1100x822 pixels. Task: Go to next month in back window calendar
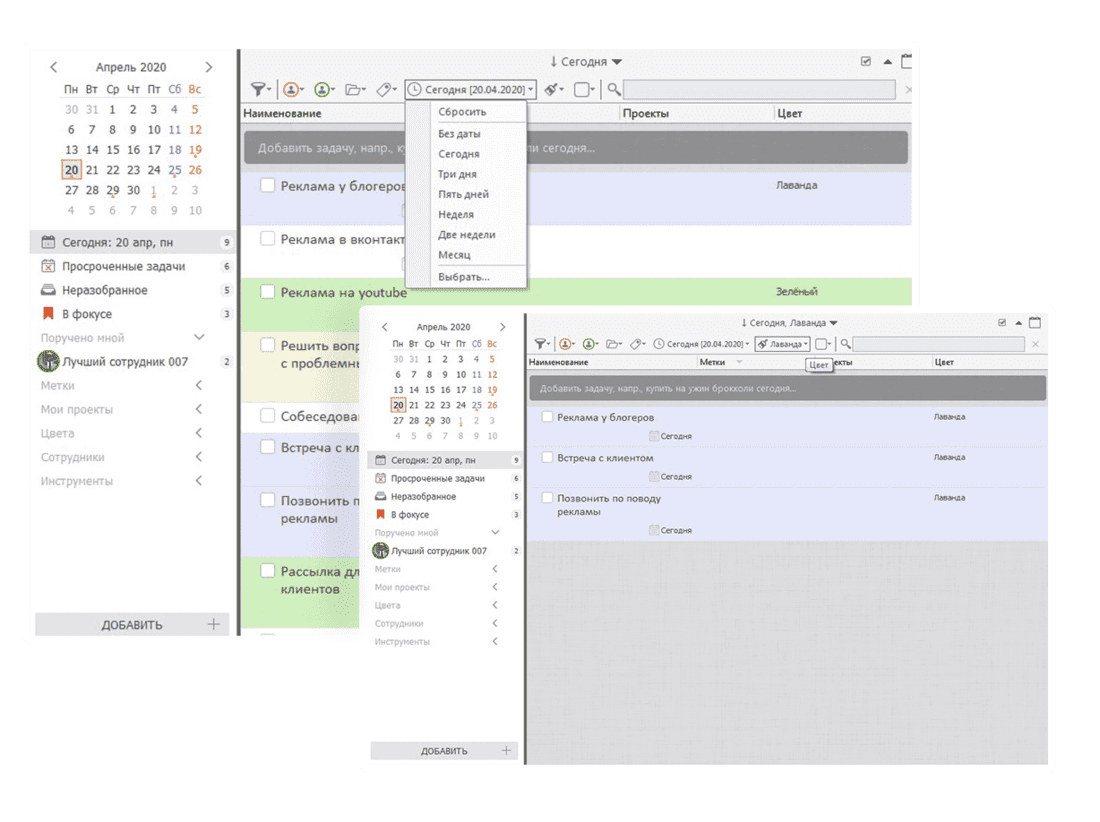coord(208,67)
